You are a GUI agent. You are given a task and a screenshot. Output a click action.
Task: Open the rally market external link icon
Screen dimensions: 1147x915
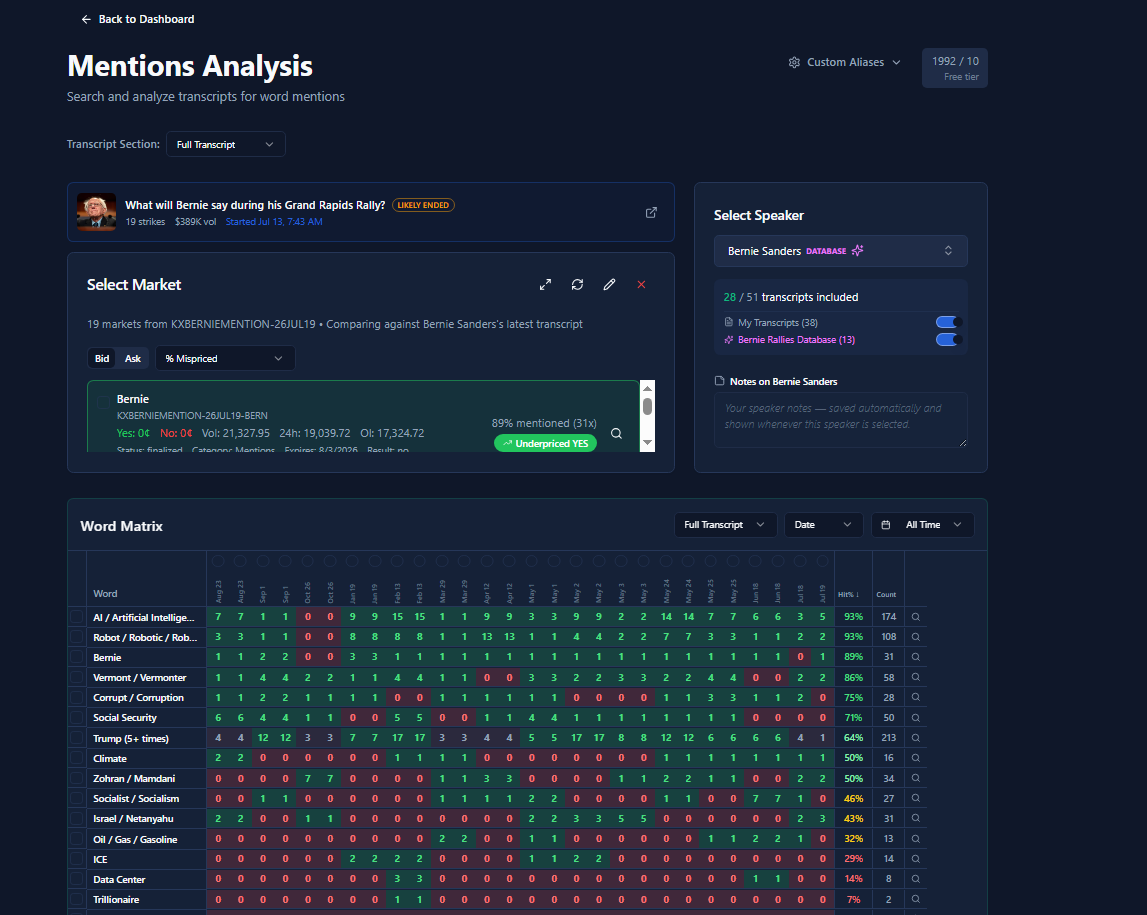651,212
